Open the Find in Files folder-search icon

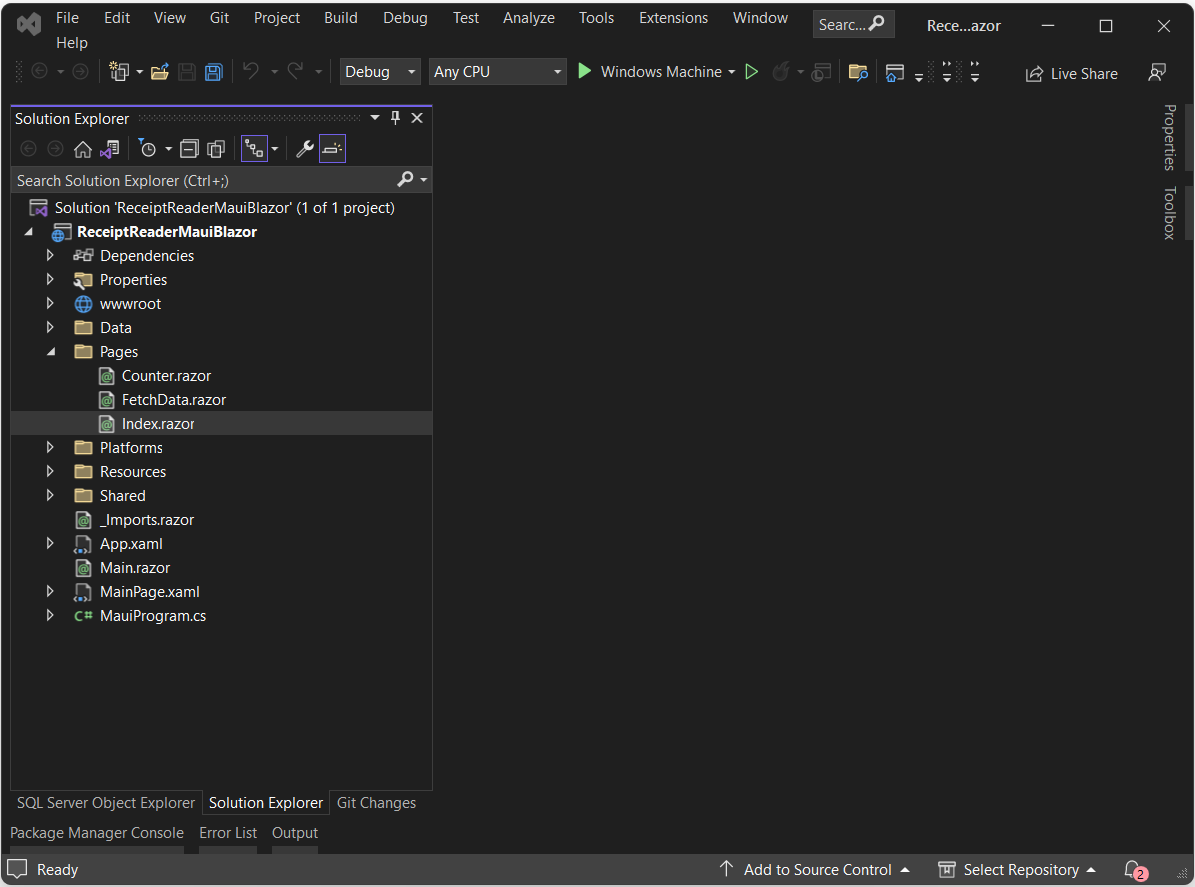(x=858, y=72)
